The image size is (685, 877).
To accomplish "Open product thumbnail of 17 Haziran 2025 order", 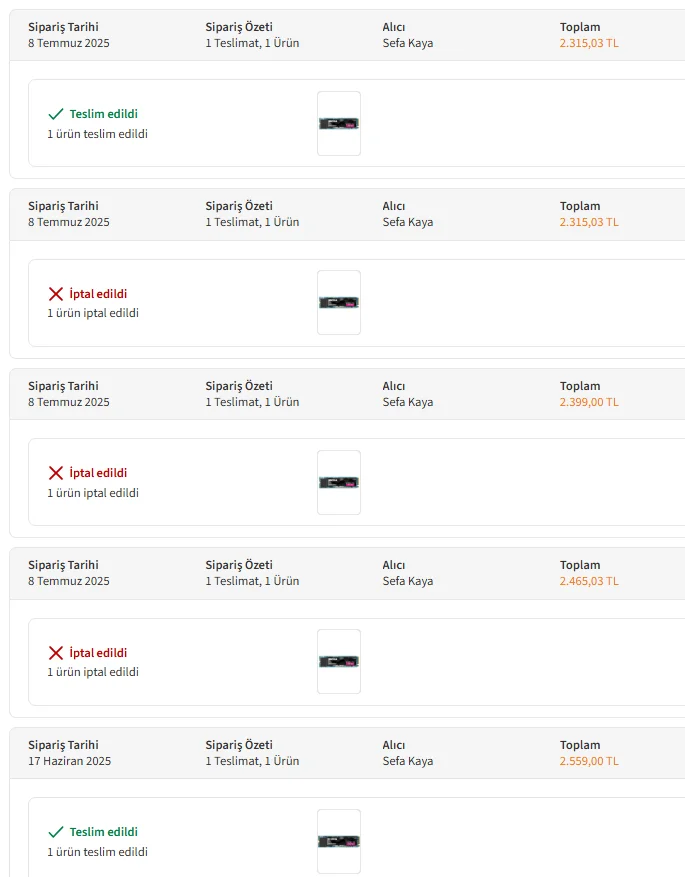I will pos(339,841).
